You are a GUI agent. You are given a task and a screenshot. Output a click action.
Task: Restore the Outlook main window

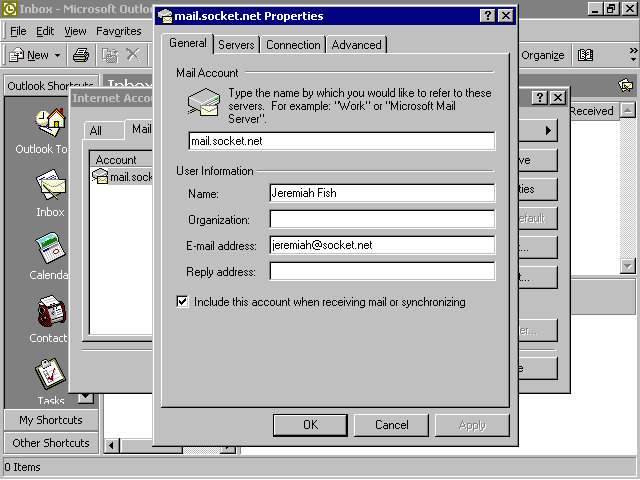coord(611,9)
